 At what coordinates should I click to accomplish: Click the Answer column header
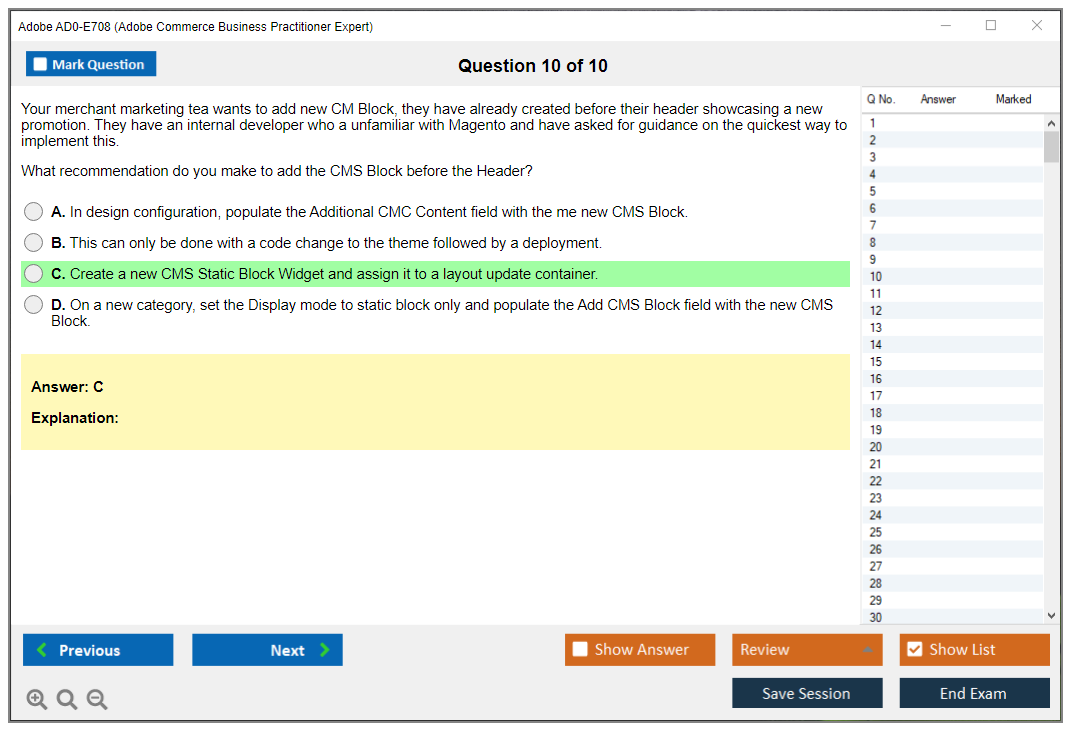938,99
